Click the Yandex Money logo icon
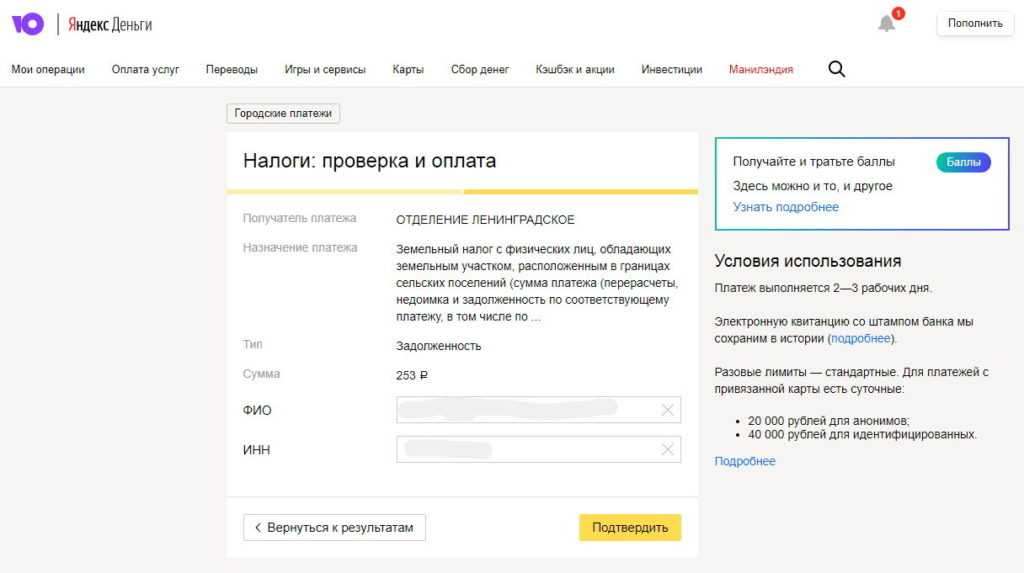The image size is (1024, 573). 28,24
